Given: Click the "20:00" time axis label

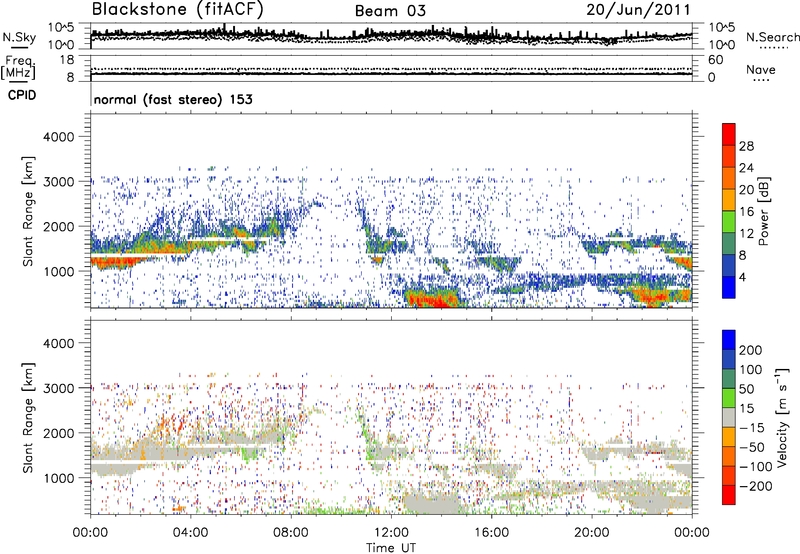Looking at the screenshot, I should pos(591,532).
